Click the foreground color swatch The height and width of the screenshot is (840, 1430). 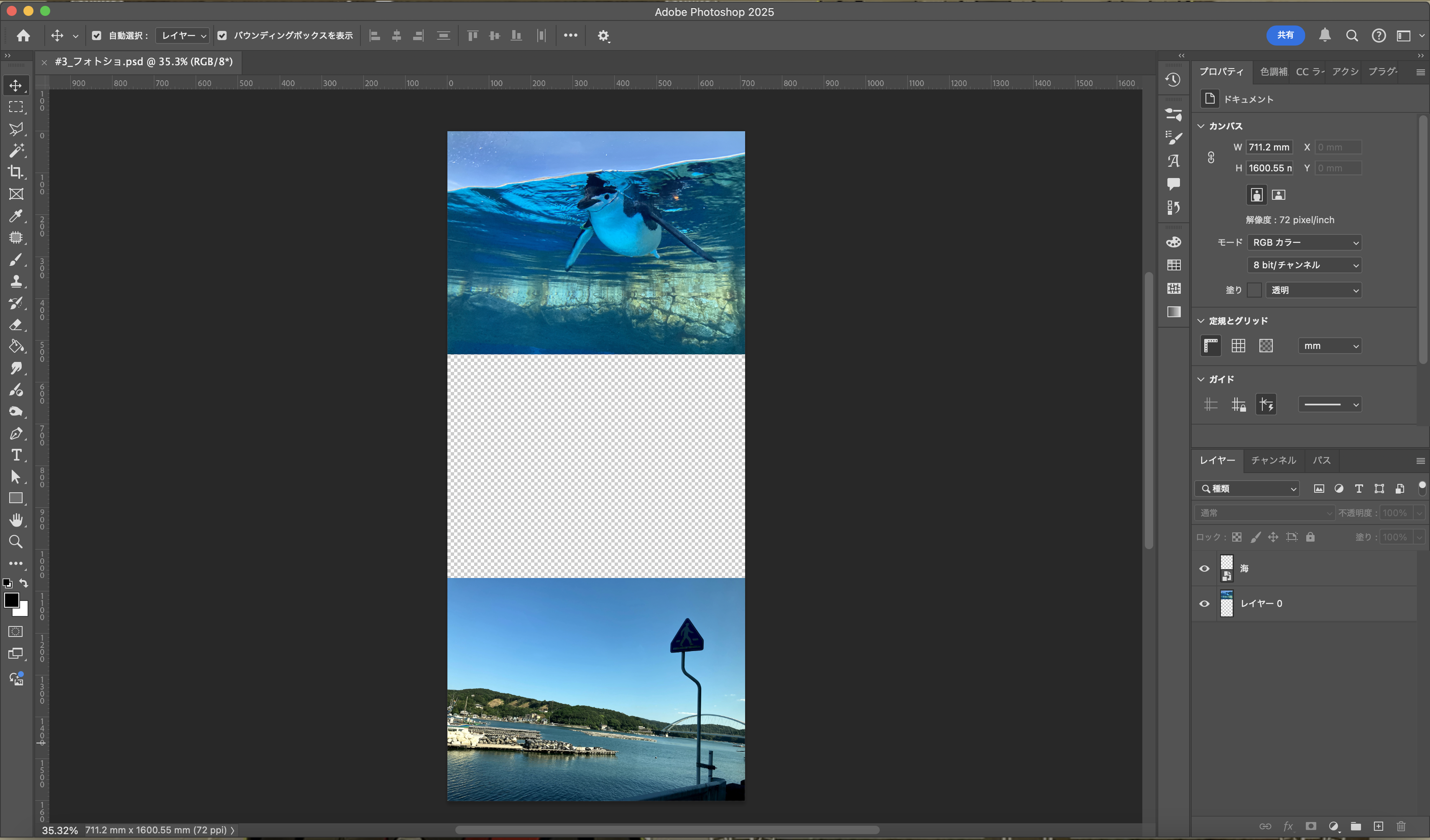tap(11, 600)
